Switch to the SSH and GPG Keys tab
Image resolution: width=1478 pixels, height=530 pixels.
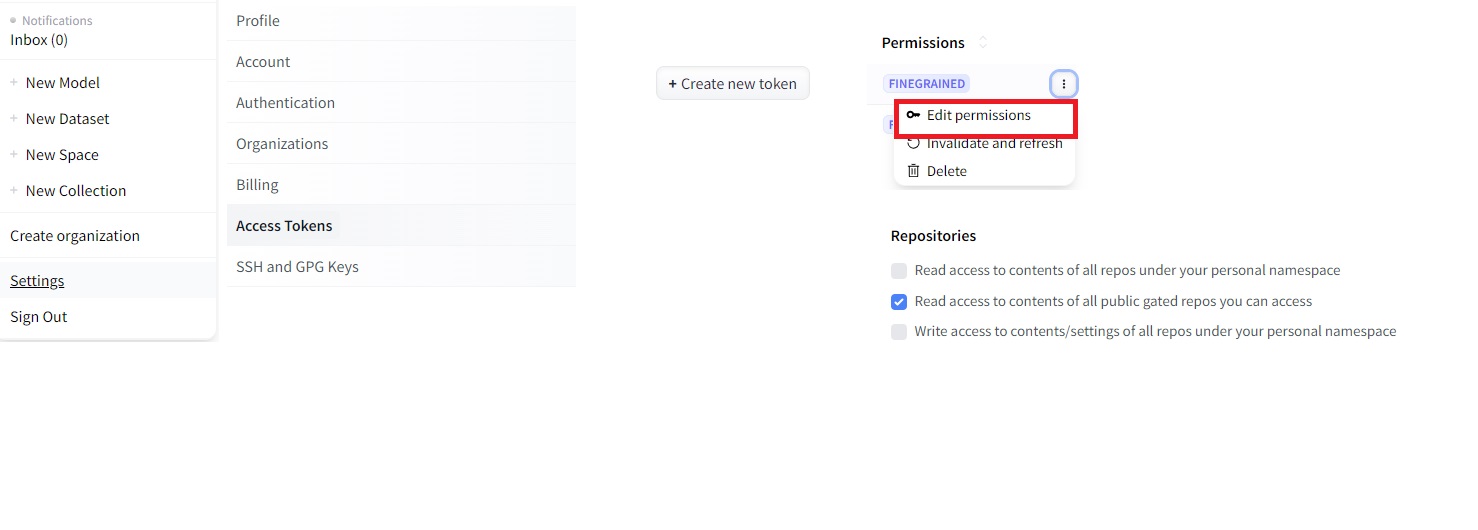[x=297, y=267]
